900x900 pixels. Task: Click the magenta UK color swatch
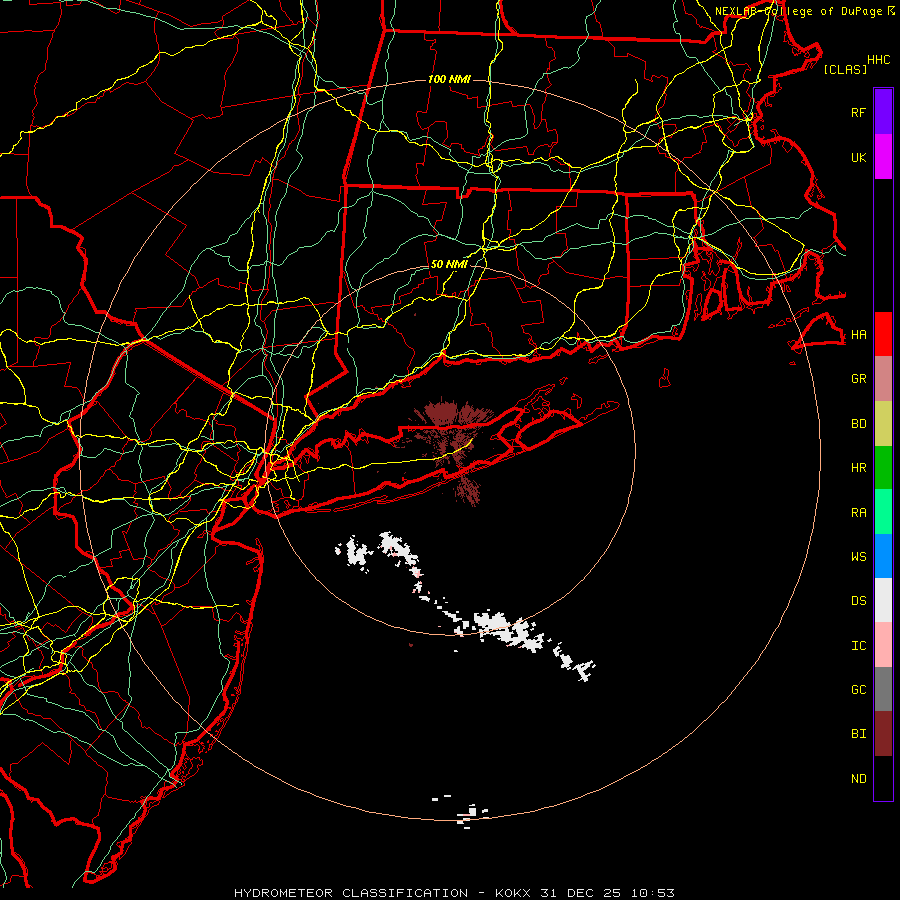(x=883, y=157)
